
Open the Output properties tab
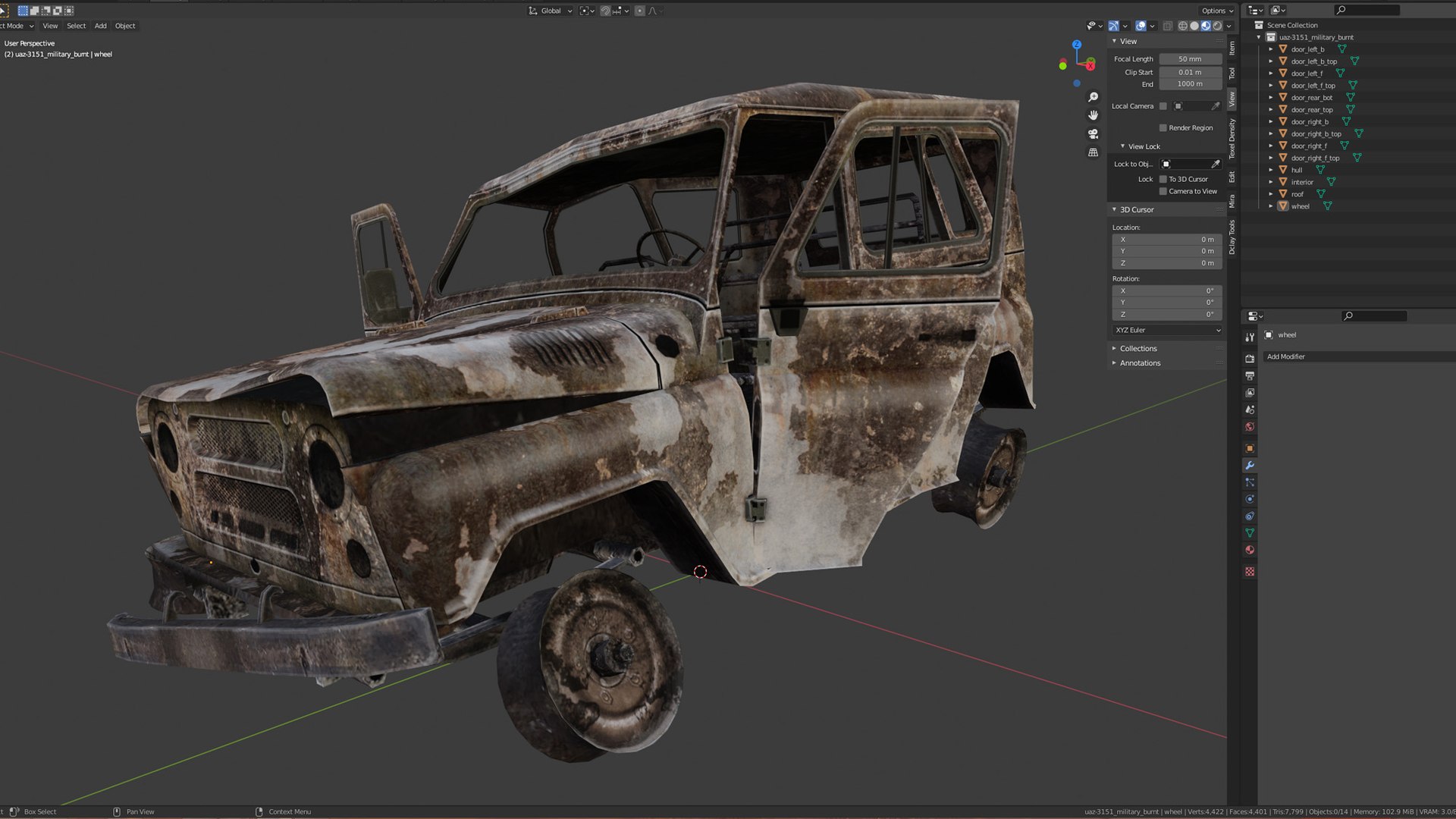pos(1250,376)
